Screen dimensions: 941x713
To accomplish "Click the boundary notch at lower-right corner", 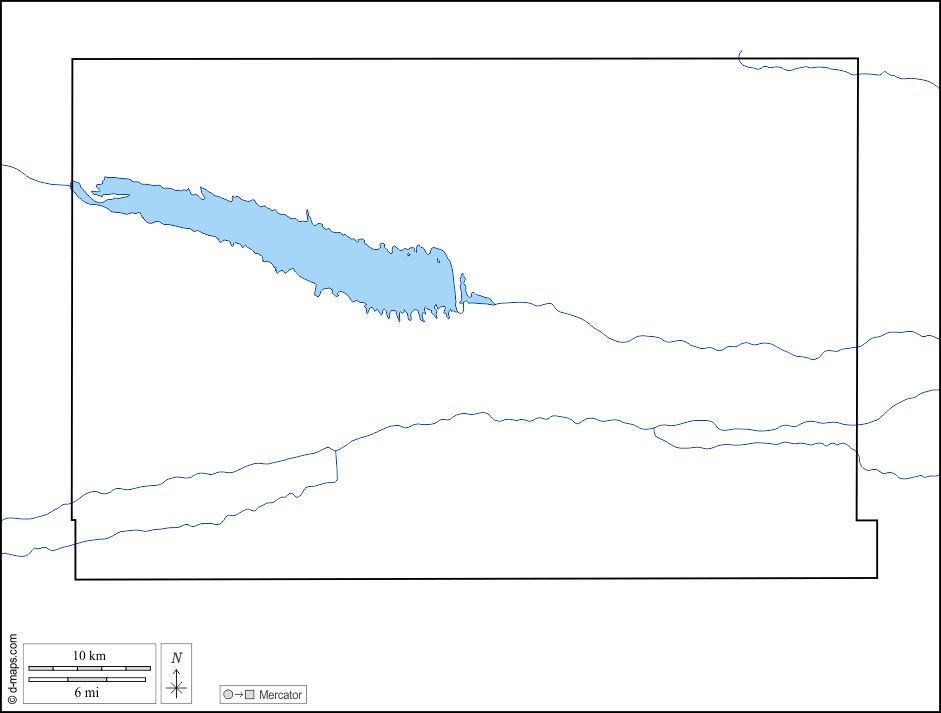I will pyautogui.click(x=867, y=521).
